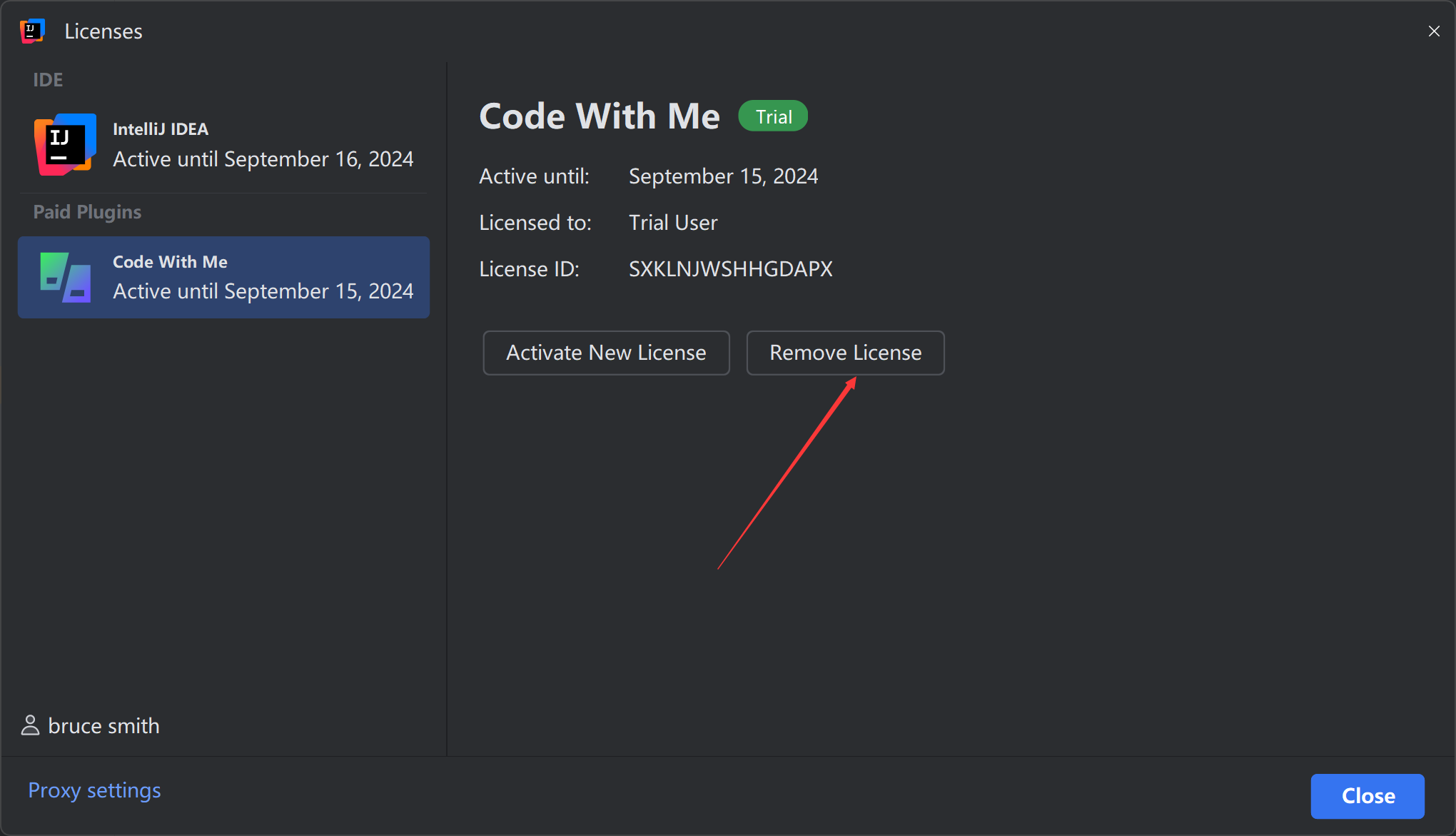Close the dialog with the X icon
This screenshot has height=836, width=1456.
tap(1434, 31)
